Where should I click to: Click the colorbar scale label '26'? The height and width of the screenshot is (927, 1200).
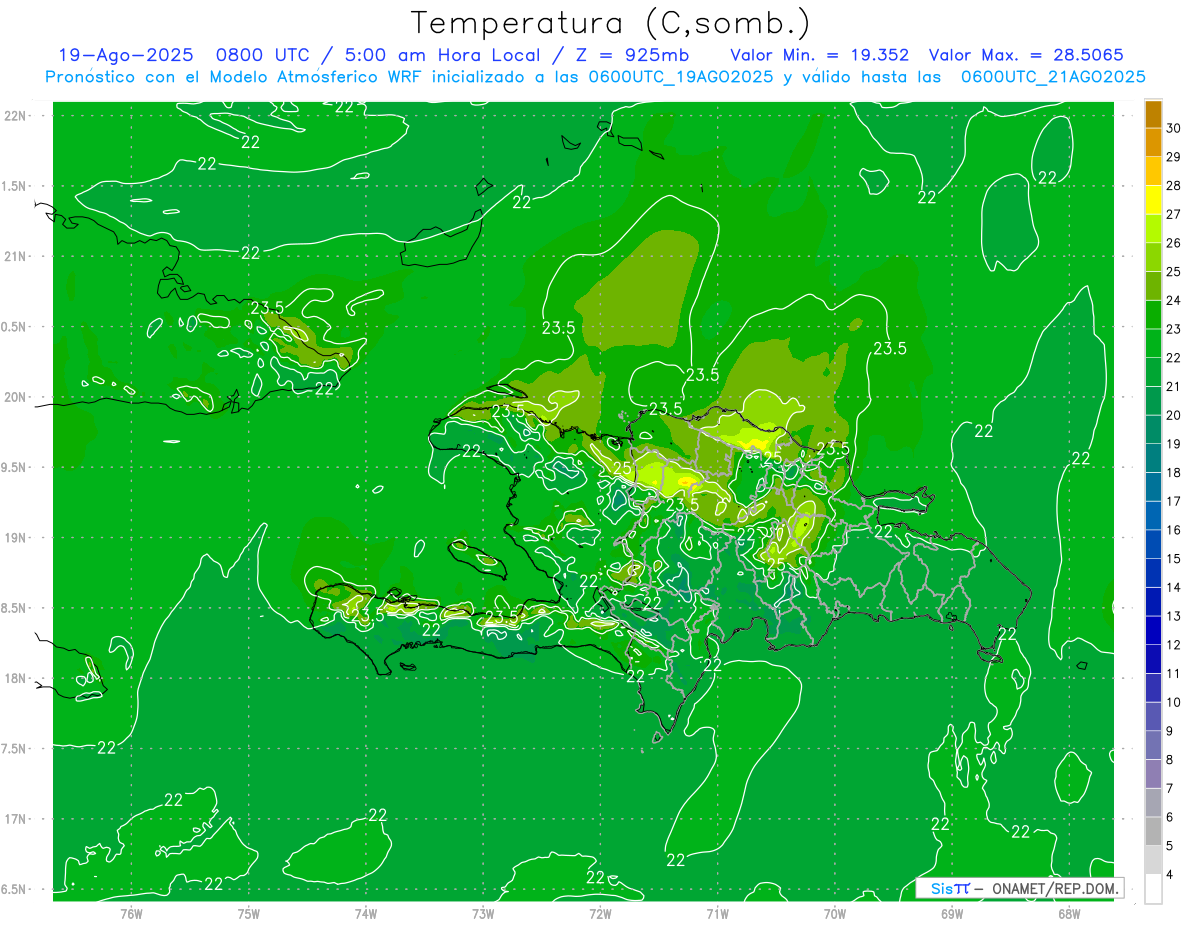1174,243
